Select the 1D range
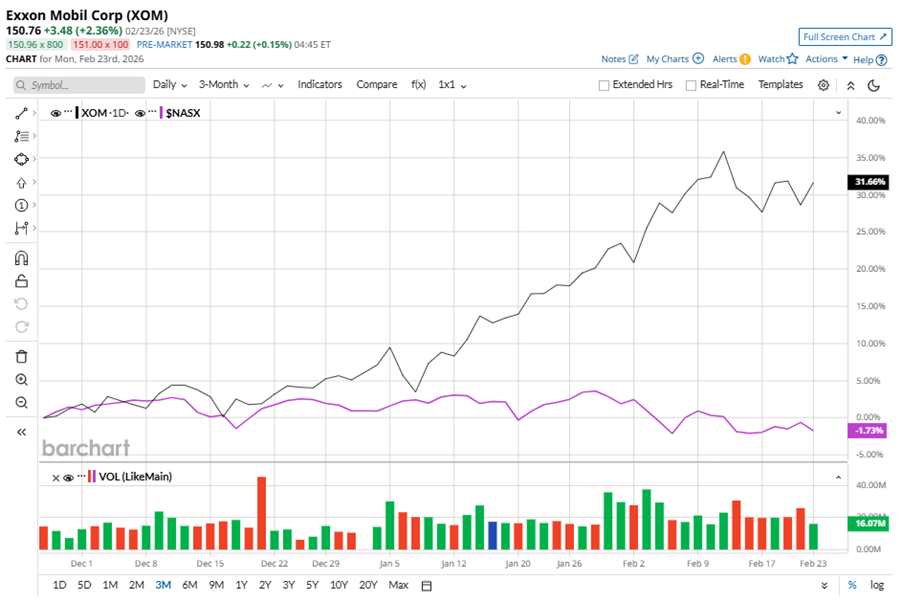 click(59, 585)
